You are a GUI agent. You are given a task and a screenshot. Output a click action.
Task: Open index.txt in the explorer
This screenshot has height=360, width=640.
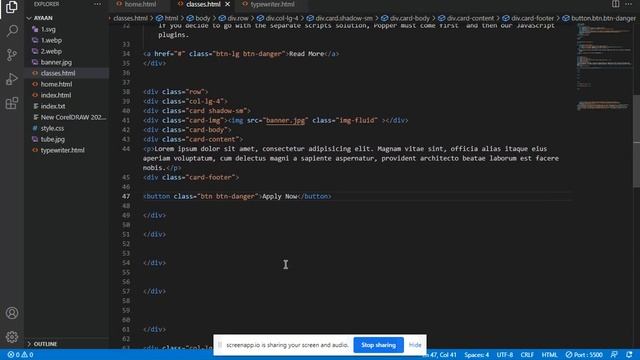click(53, 106)
